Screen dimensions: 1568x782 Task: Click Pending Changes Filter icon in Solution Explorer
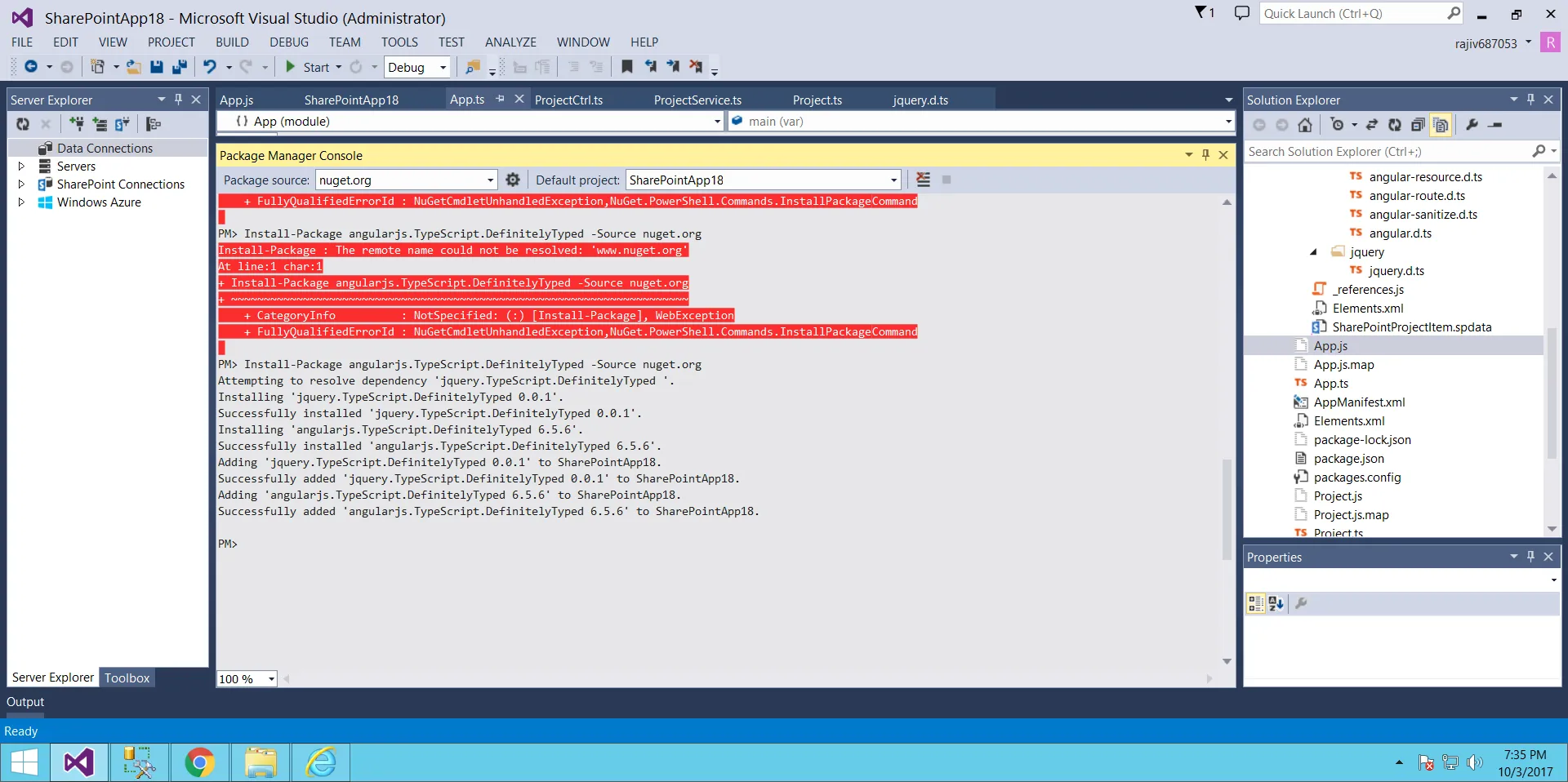(1337, 125)
